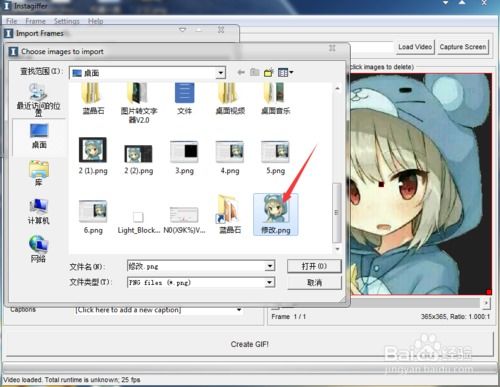The image size is (500, 387).
Task: Expand the 查找范围 location dropdown
Action: tap(220, 73)
